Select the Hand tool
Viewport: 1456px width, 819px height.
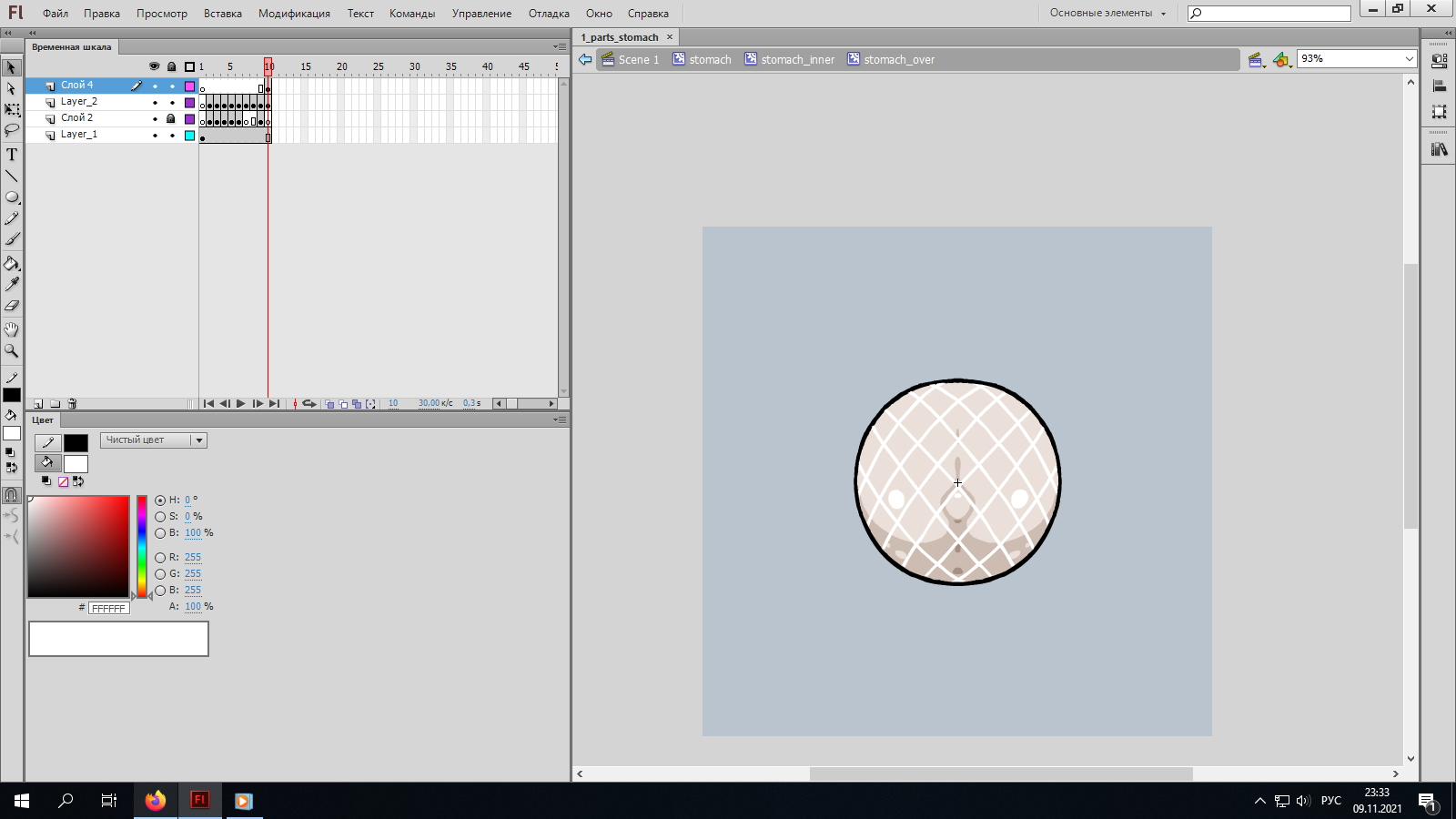(x=12, y=329)
